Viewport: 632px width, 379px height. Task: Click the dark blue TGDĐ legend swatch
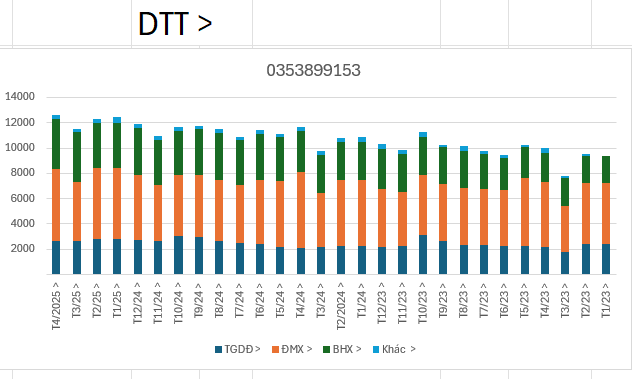(x=218, y=350)
